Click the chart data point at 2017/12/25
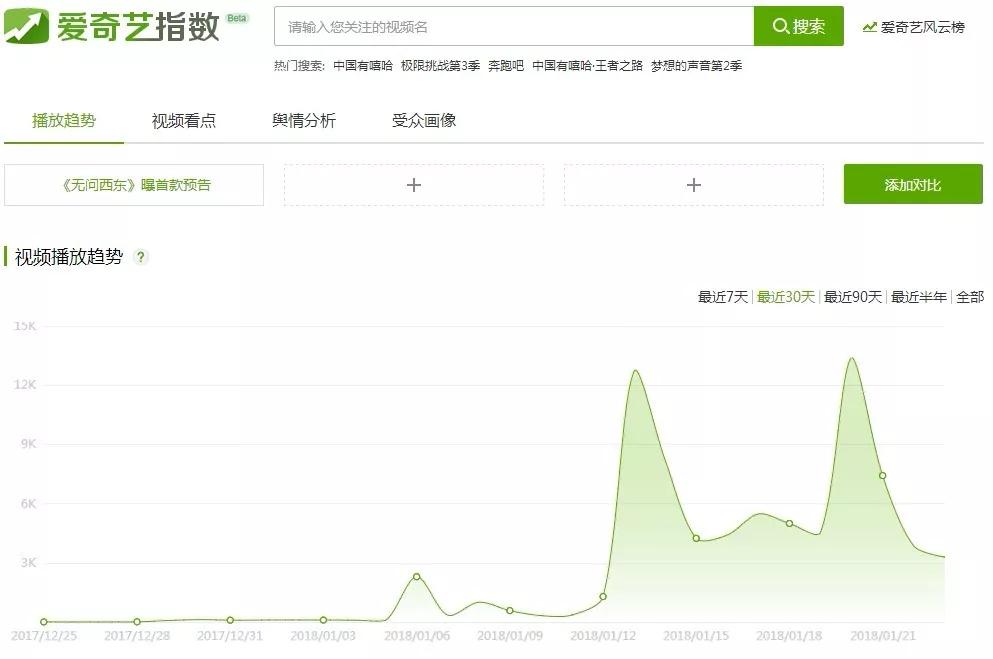 pyautogui.click(x=44, y=622)
